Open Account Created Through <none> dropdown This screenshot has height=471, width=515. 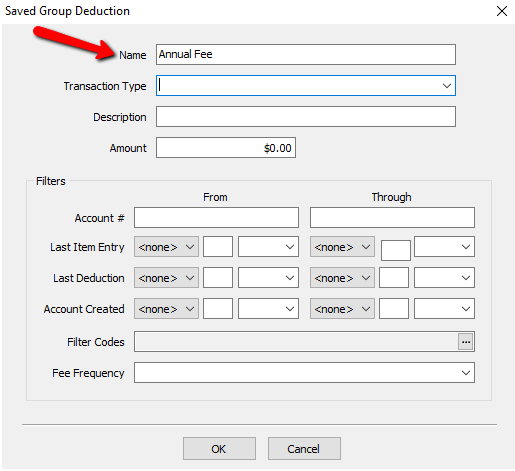[342, 309]
